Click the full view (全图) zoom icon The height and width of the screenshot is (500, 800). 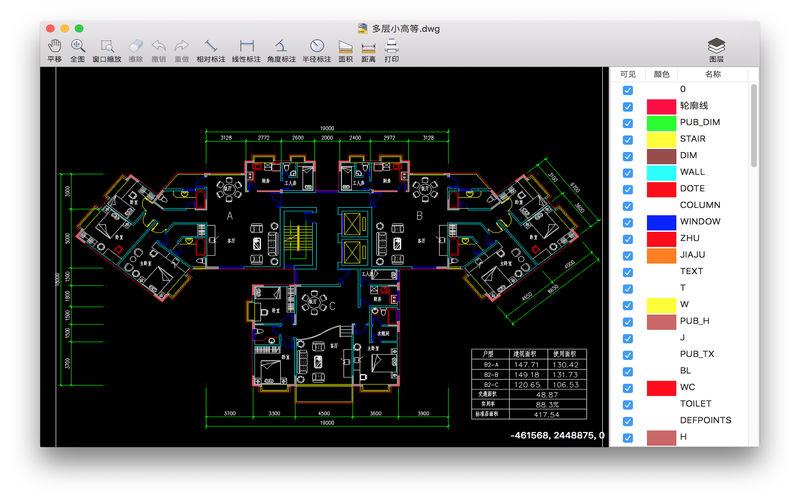pyautogui.click(x=78, y=51)
